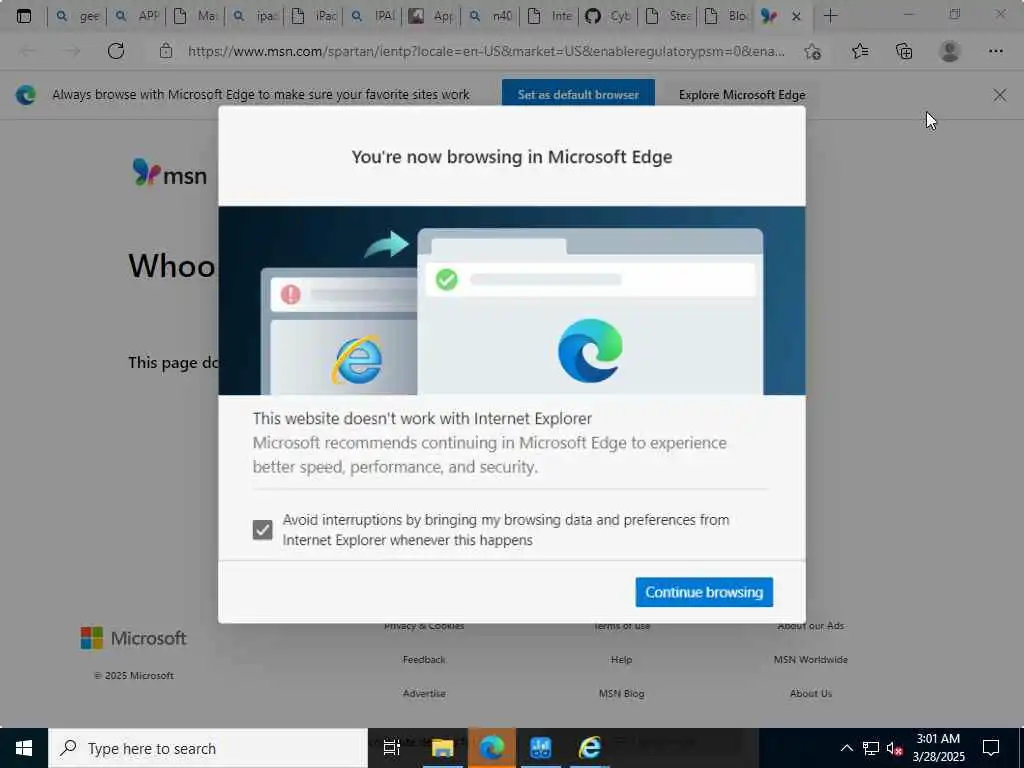Open the tab actions menu icon
Screen dimensions: 1024x768
[24, 16]
